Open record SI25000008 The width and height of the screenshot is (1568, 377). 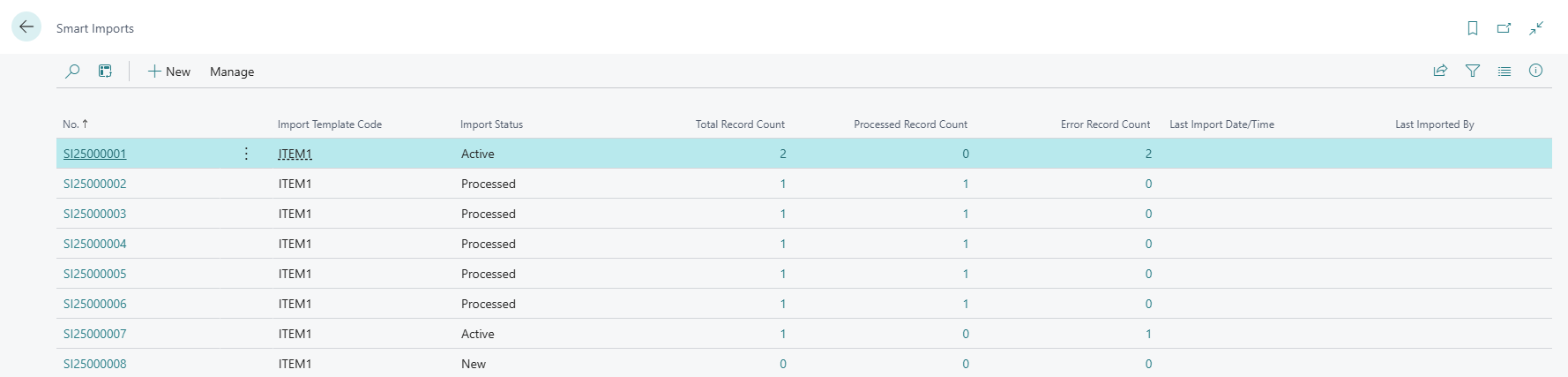pos(94,364)
